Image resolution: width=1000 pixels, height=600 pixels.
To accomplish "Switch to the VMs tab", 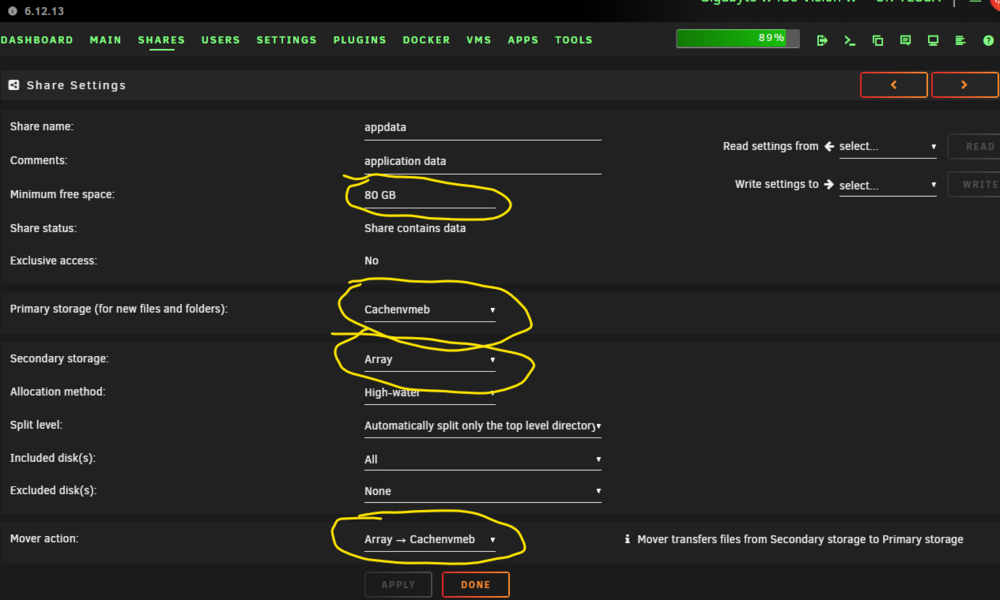I will (478, 40).
